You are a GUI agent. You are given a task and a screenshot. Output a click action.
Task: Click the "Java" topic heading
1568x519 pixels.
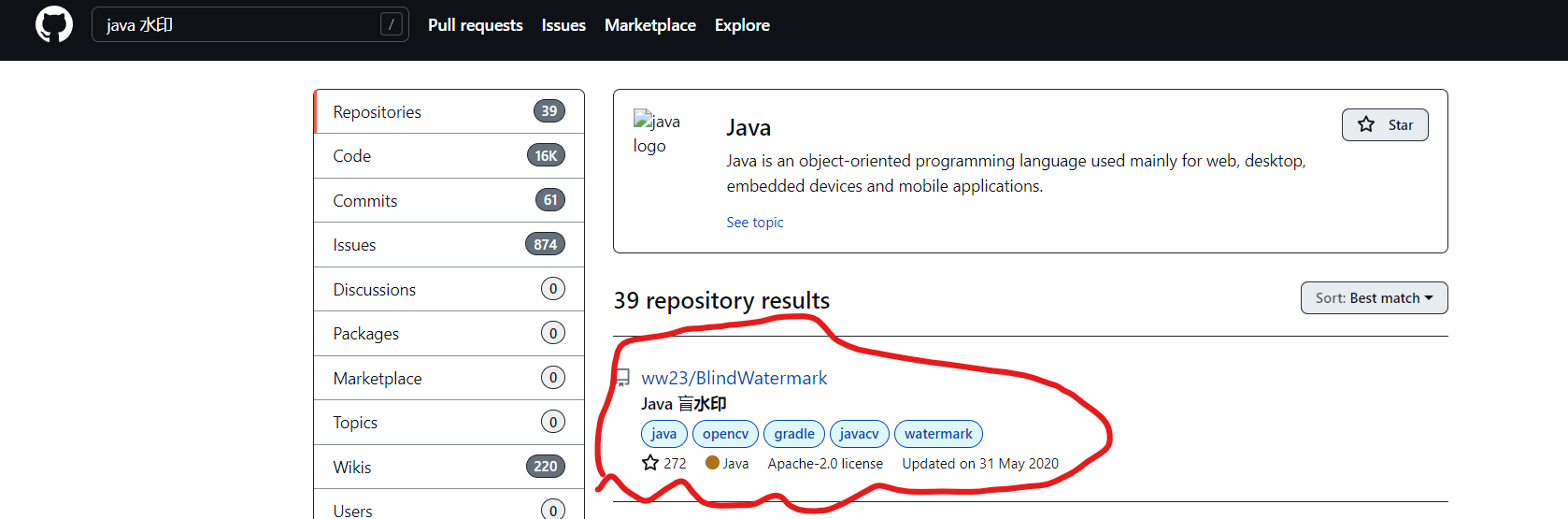tap(748, 127)
